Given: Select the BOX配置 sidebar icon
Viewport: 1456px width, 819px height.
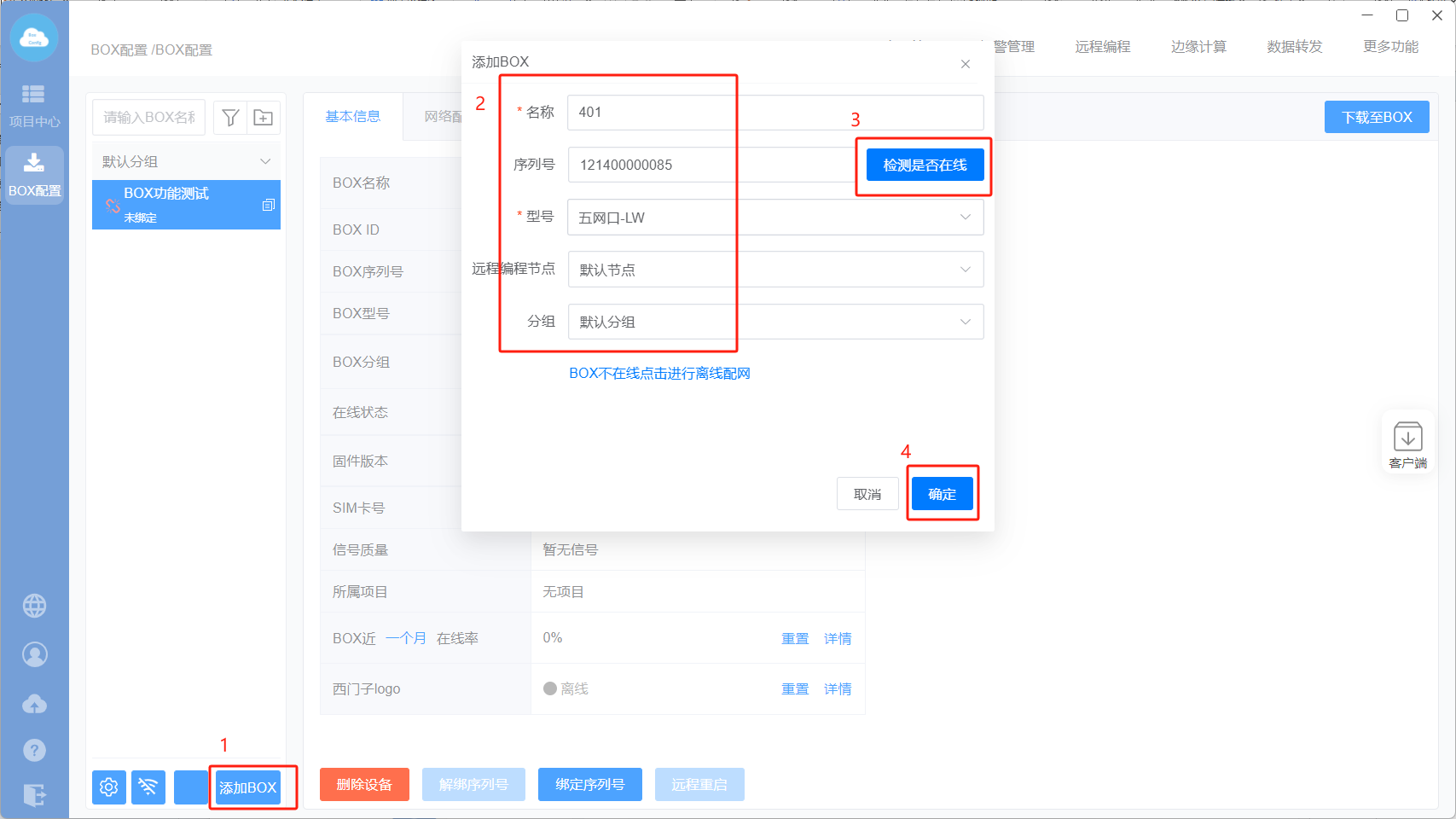Looking at the screenshot, I should 34,175.
